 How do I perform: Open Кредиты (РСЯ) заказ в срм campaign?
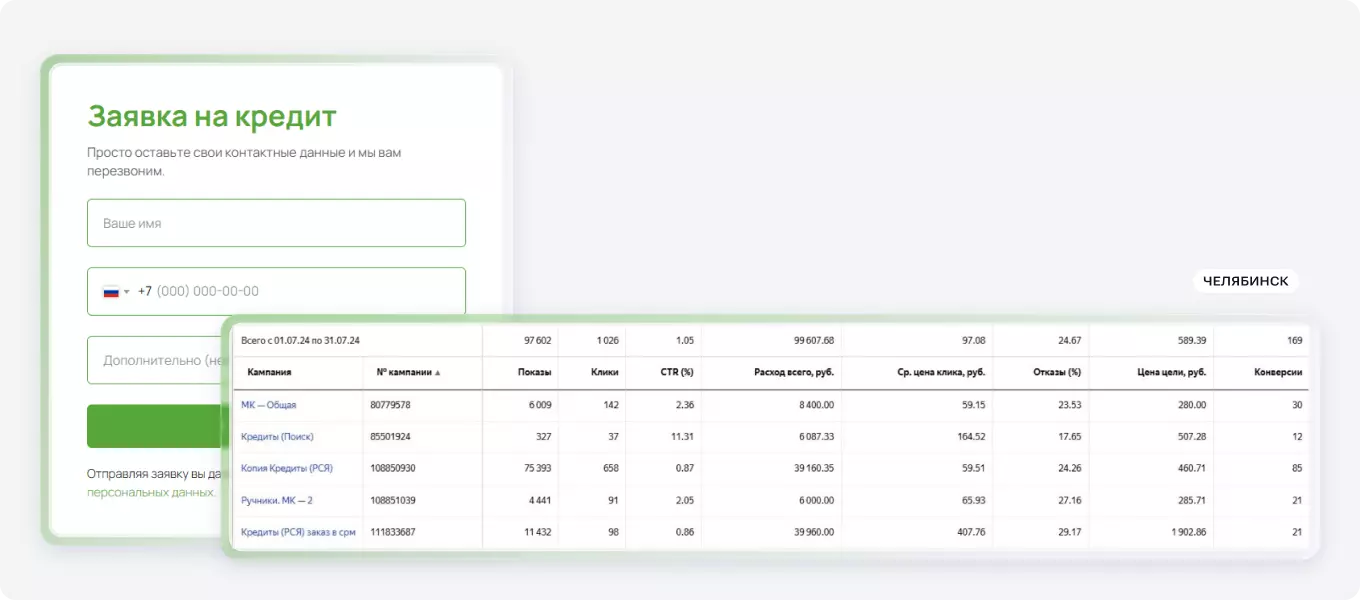[x=298, y=532]
